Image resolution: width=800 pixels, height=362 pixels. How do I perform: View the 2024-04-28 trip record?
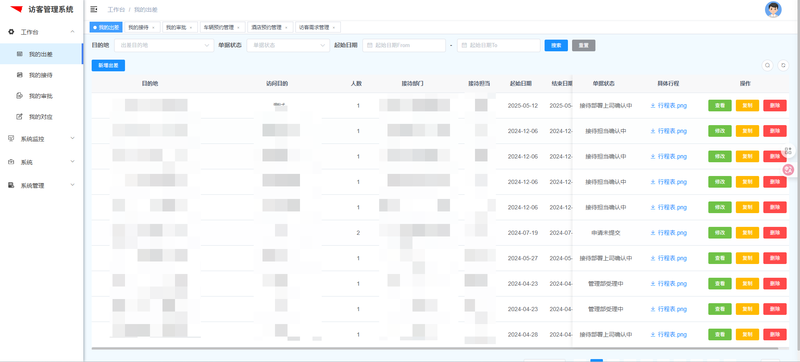click(719, 335)
